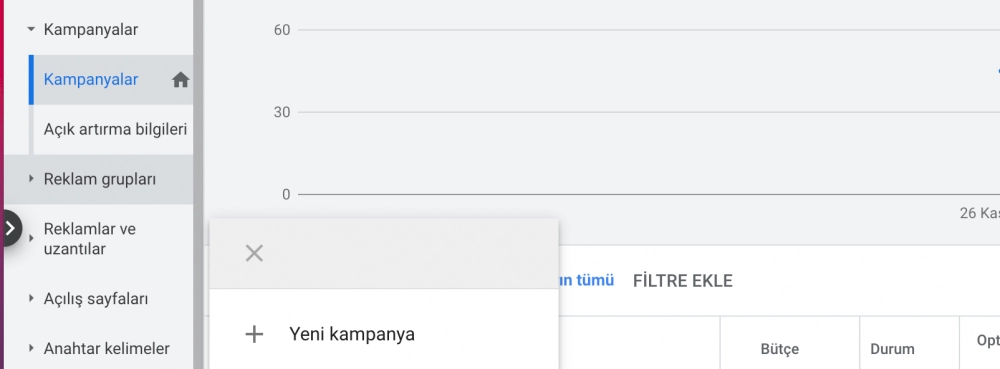Click the Bütçe column header
1000x369 pixels.
pyautogui.click(x=779, y=349)
